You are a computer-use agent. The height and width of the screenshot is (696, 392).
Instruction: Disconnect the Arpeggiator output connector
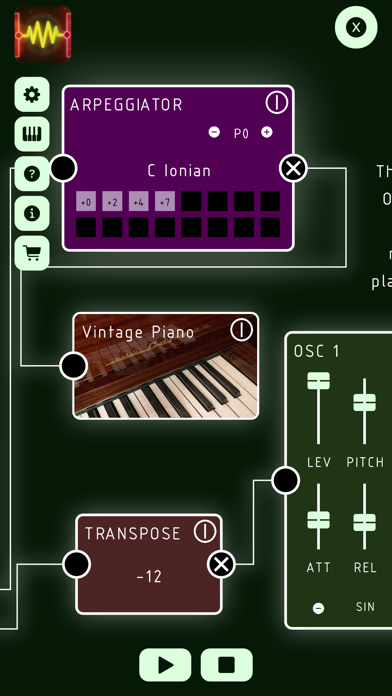pyautogui.click(x=293, y=168)
